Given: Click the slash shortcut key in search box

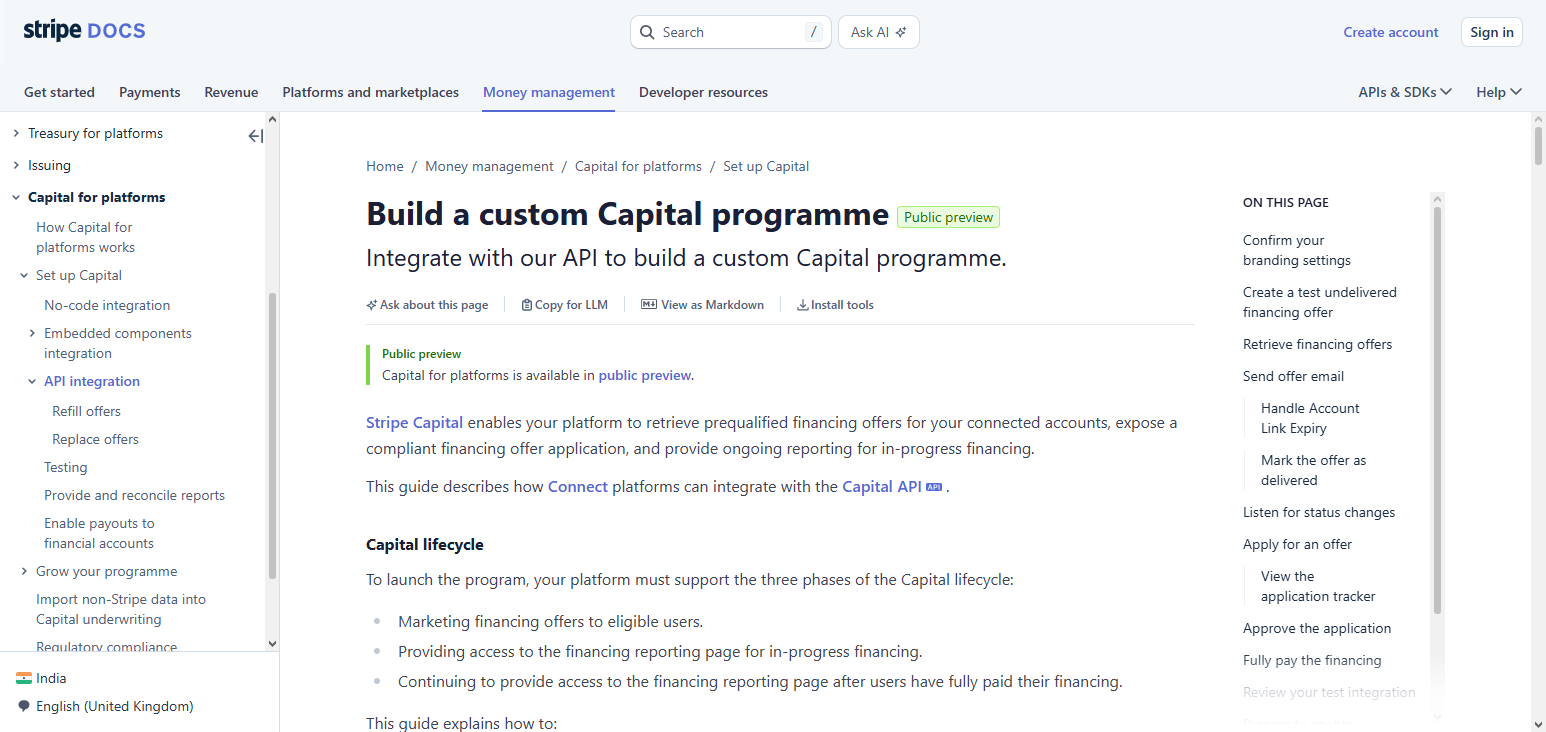Looking at the screenshot, I should pos(814,32).
